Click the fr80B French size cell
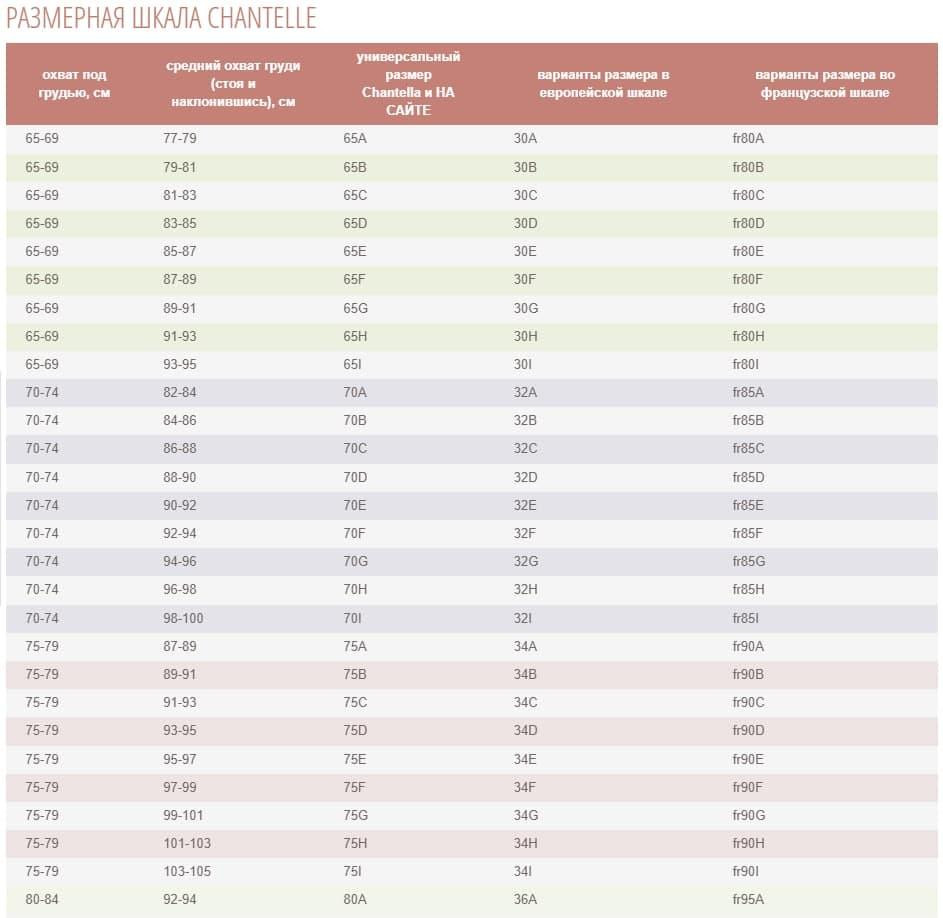The height and width of the screenshot is (918, 943). tap(748, 167)
